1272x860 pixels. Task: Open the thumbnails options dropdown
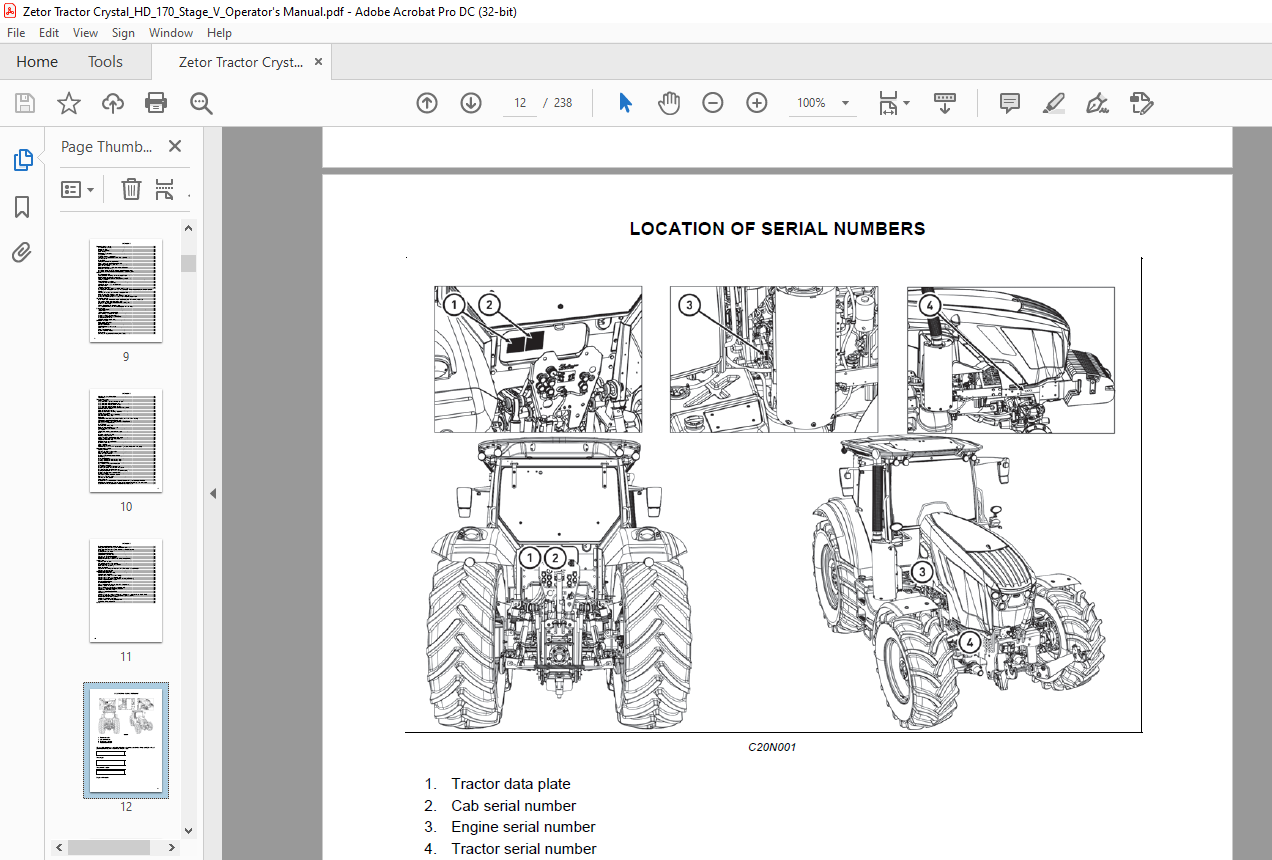[x=77, y=189]
